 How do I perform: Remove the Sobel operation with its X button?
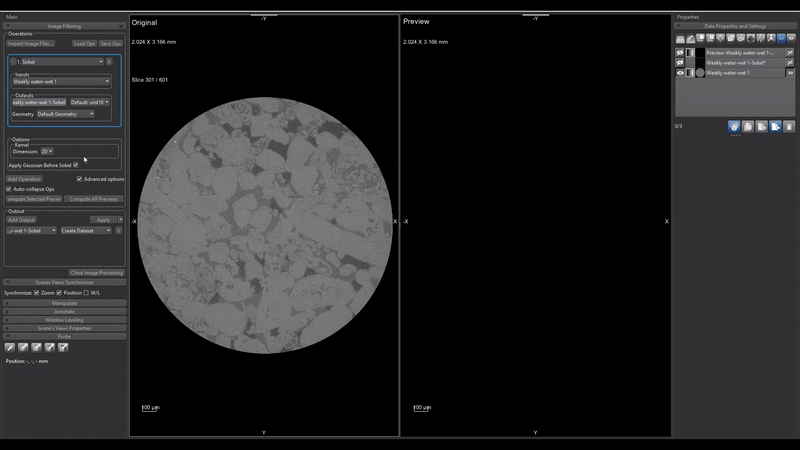click(x=109, y=62)
